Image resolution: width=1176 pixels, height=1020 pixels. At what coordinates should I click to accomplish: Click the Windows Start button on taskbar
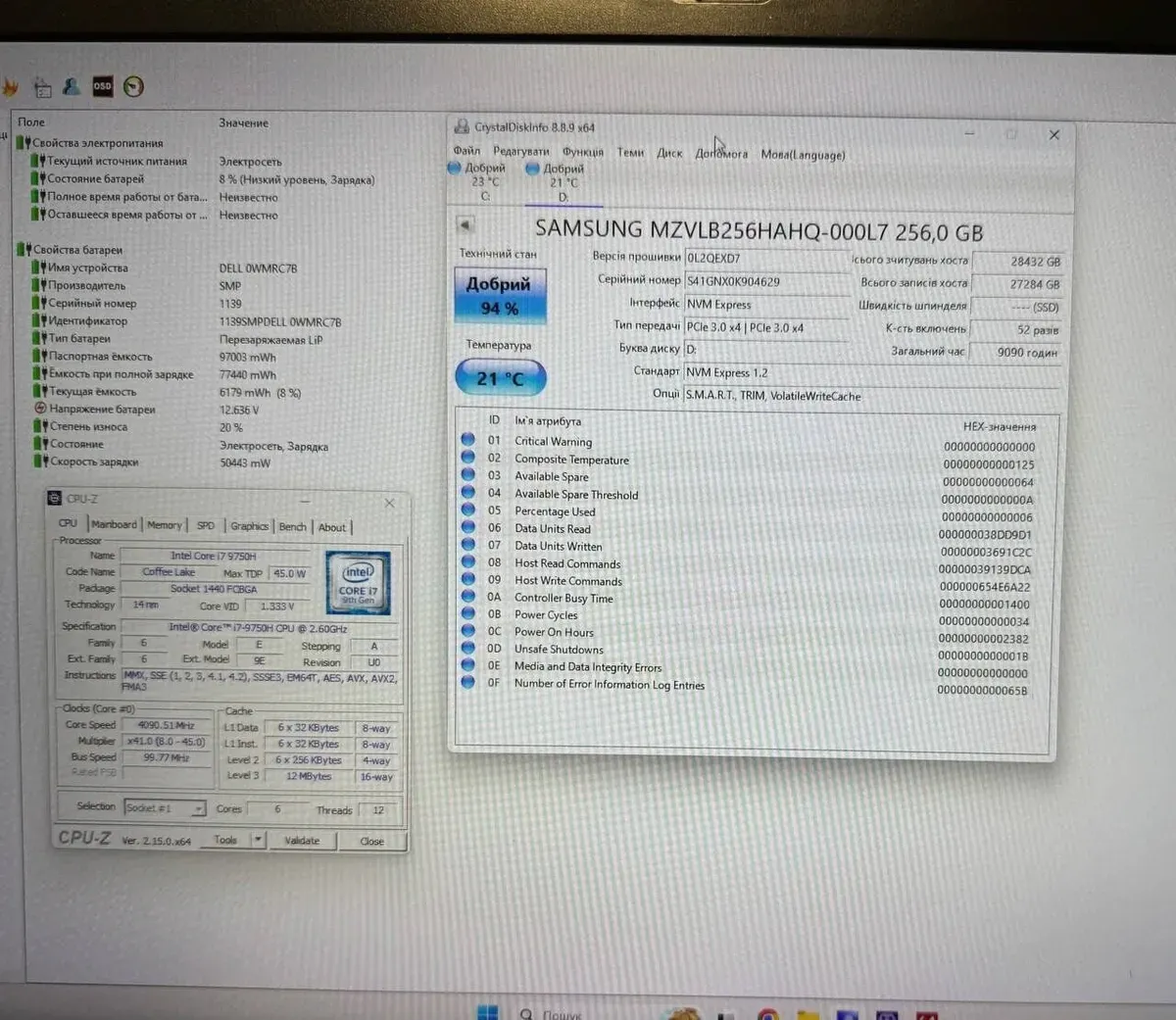(487, 1012)
